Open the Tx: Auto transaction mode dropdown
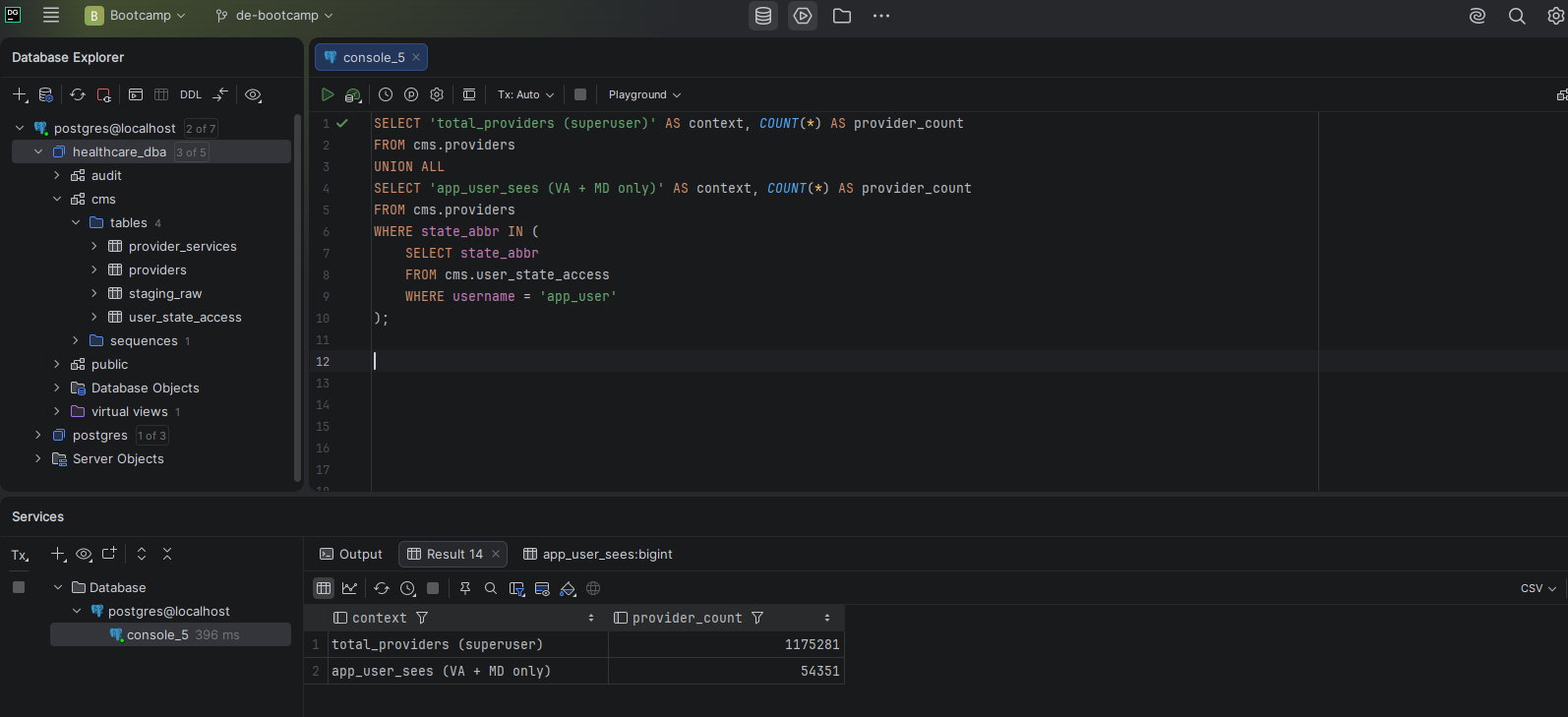This screenshot has width=1568, height=717. tap(525, 94)
